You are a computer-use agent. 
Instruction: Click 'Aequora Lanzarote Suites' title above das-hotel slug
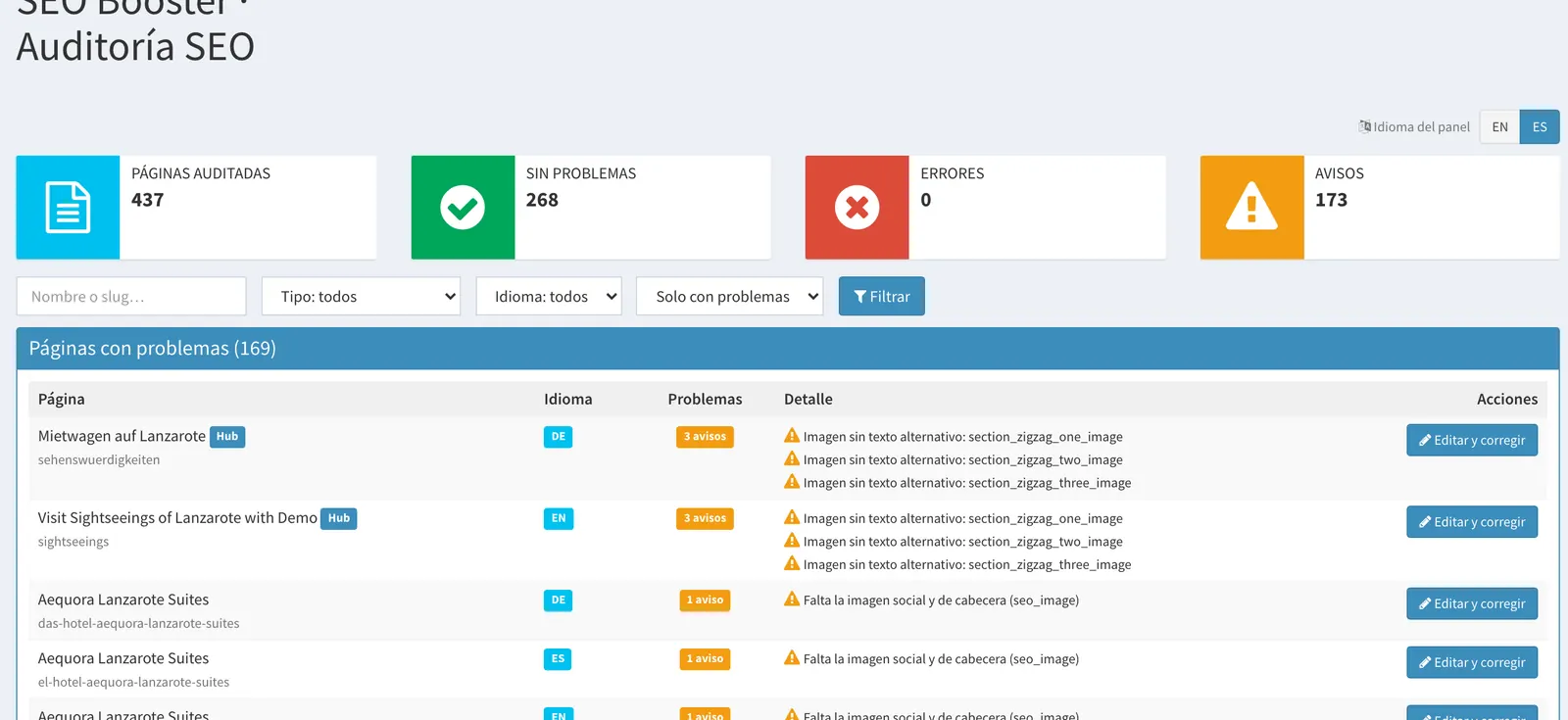(x=123, y=600)
